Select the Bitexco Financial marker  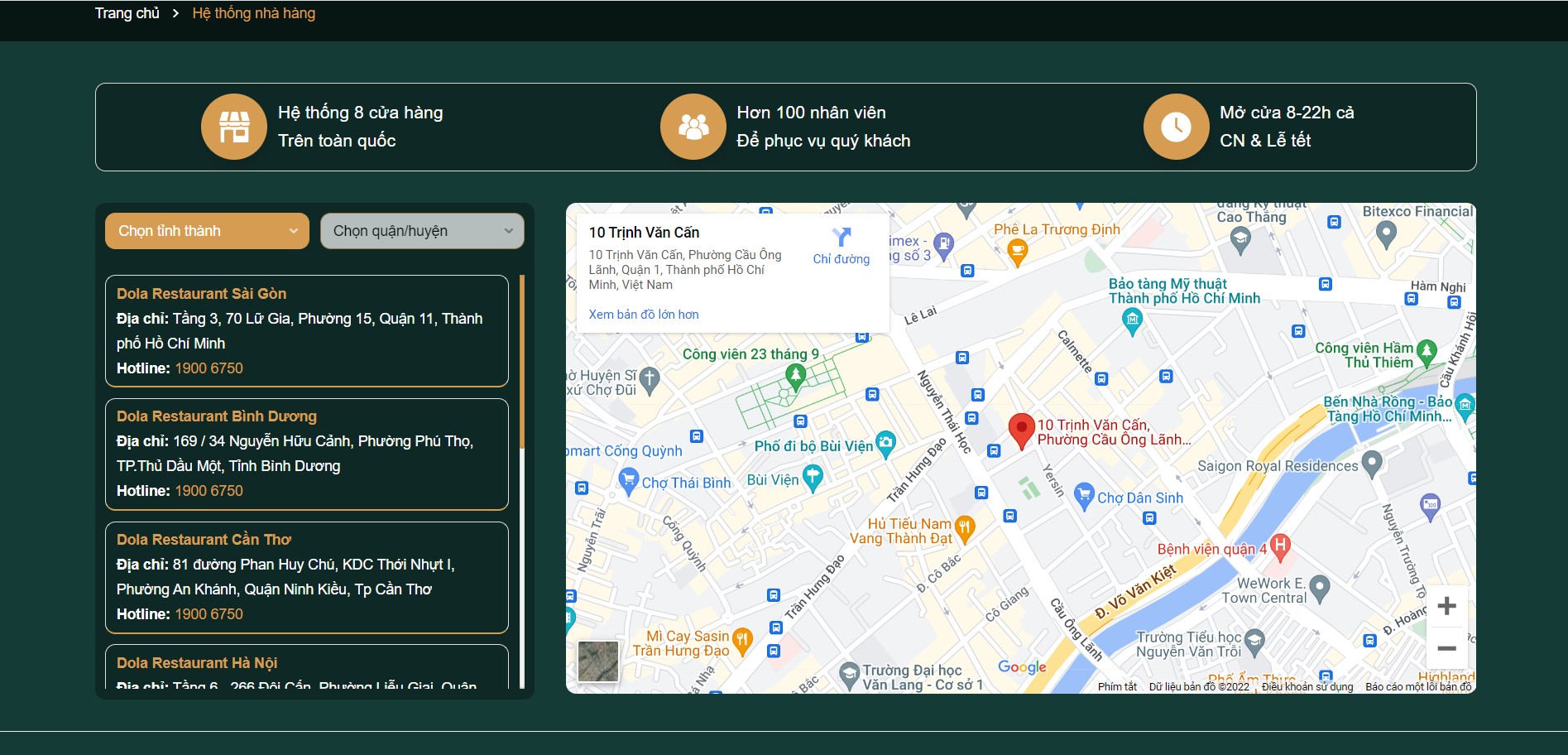point(1386,235)
